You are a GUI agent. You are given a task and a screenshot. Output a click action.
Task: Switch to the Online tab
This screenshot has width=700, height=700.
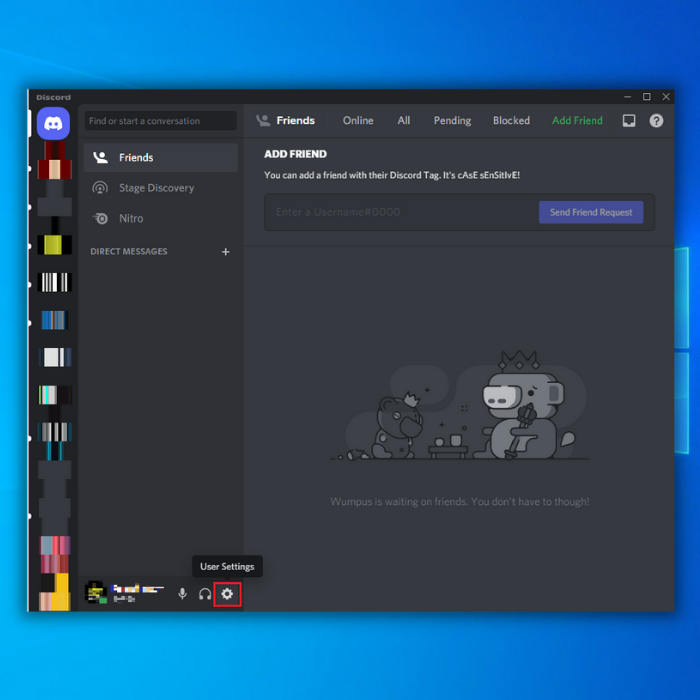pos(358,121)
